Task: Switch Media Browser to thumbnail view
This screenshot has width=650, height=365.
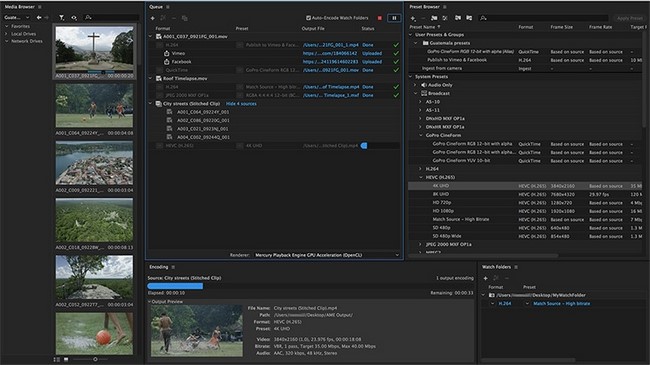Action: (x=66, y=359)
